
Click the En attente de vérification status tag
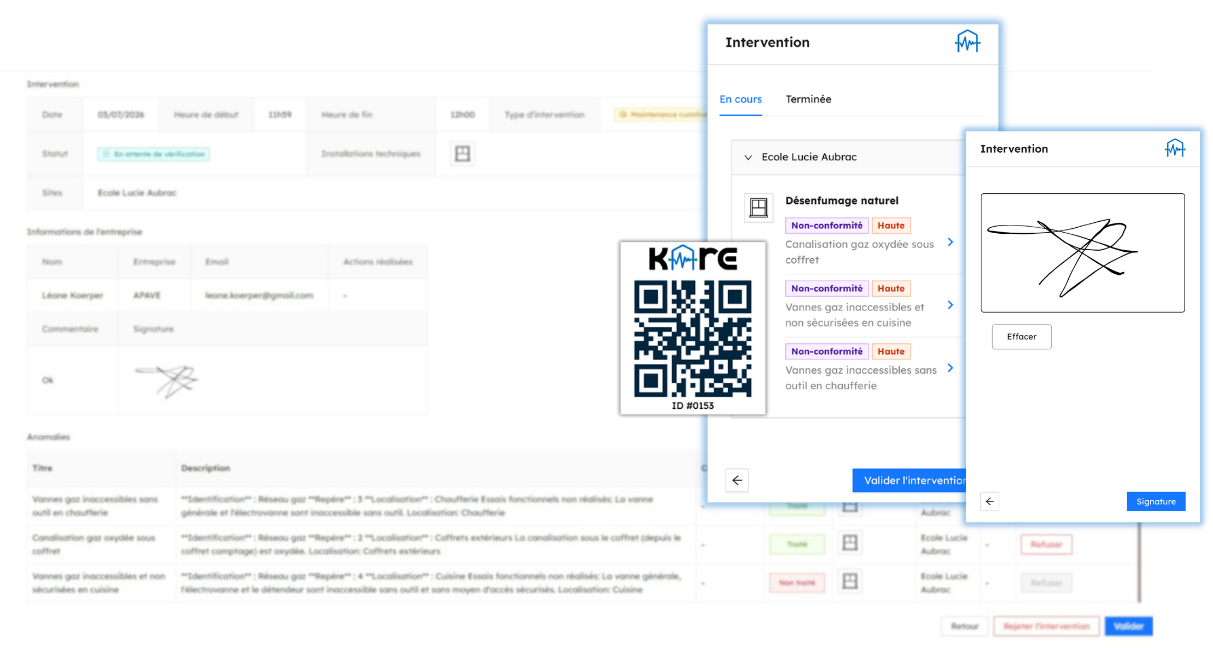[x=154, y=154]
